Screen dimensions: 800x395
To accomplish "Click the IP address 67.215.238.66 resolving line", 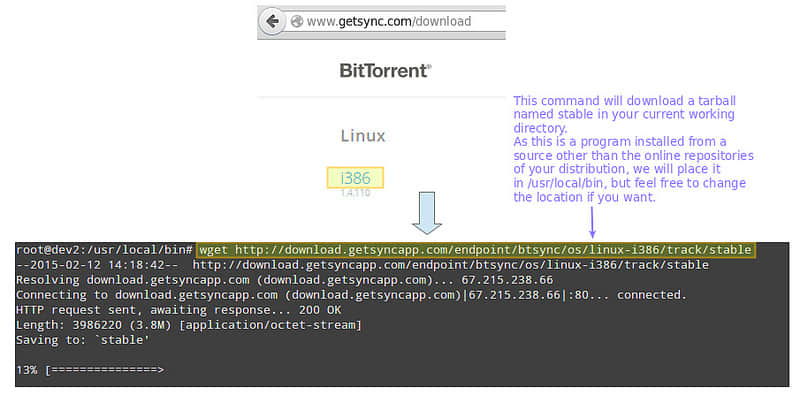I will point(284,280).
